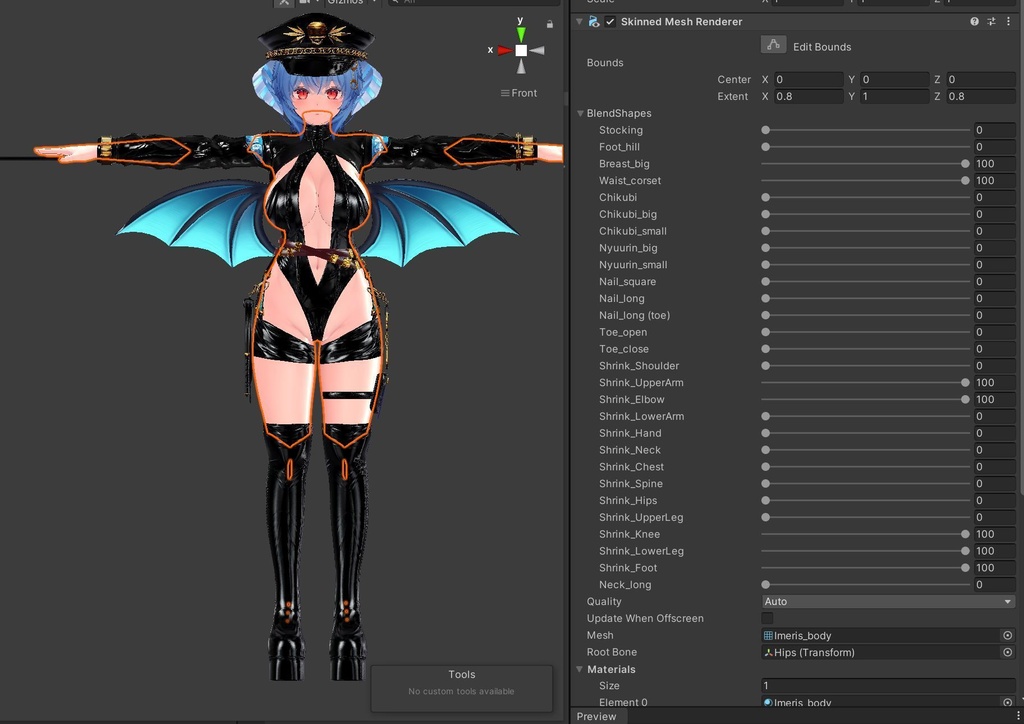The width and height of the screenshot is (1024, 724).
Task: Toggle the Front view projection label
Action: click(519, 93)
